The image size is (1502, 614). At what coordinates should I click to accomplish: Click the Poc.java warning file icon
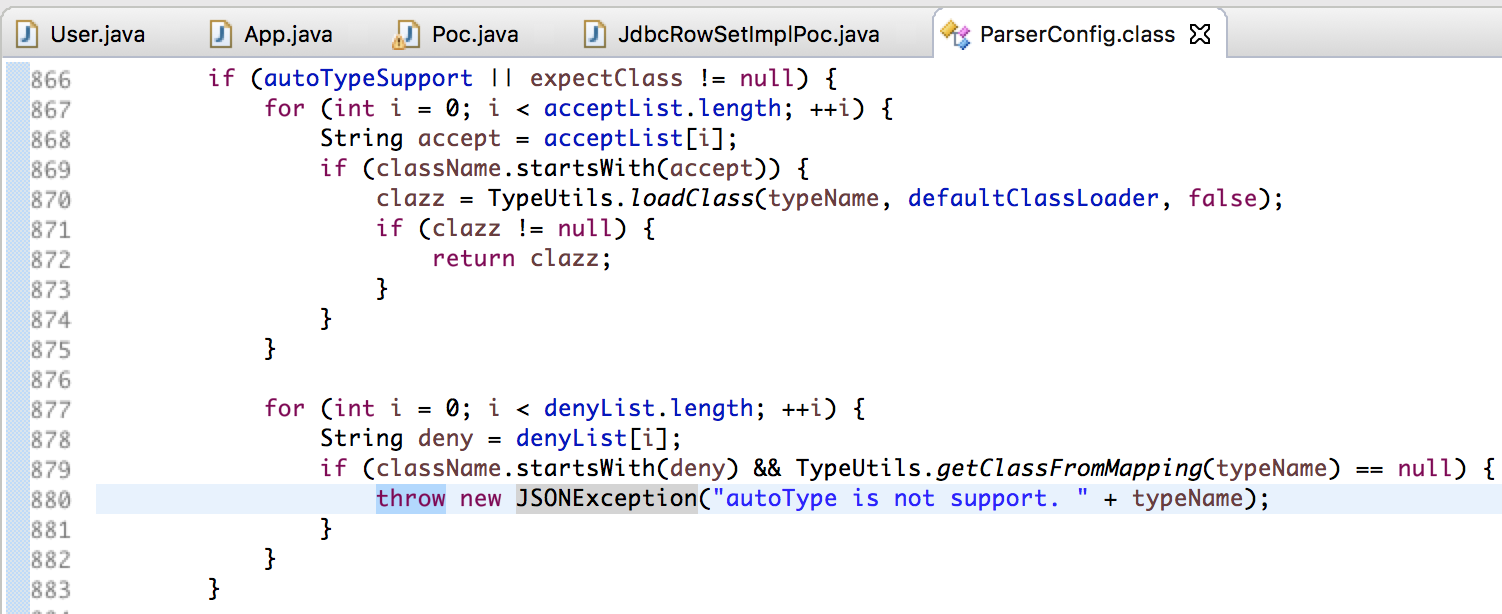coord(404,36)
